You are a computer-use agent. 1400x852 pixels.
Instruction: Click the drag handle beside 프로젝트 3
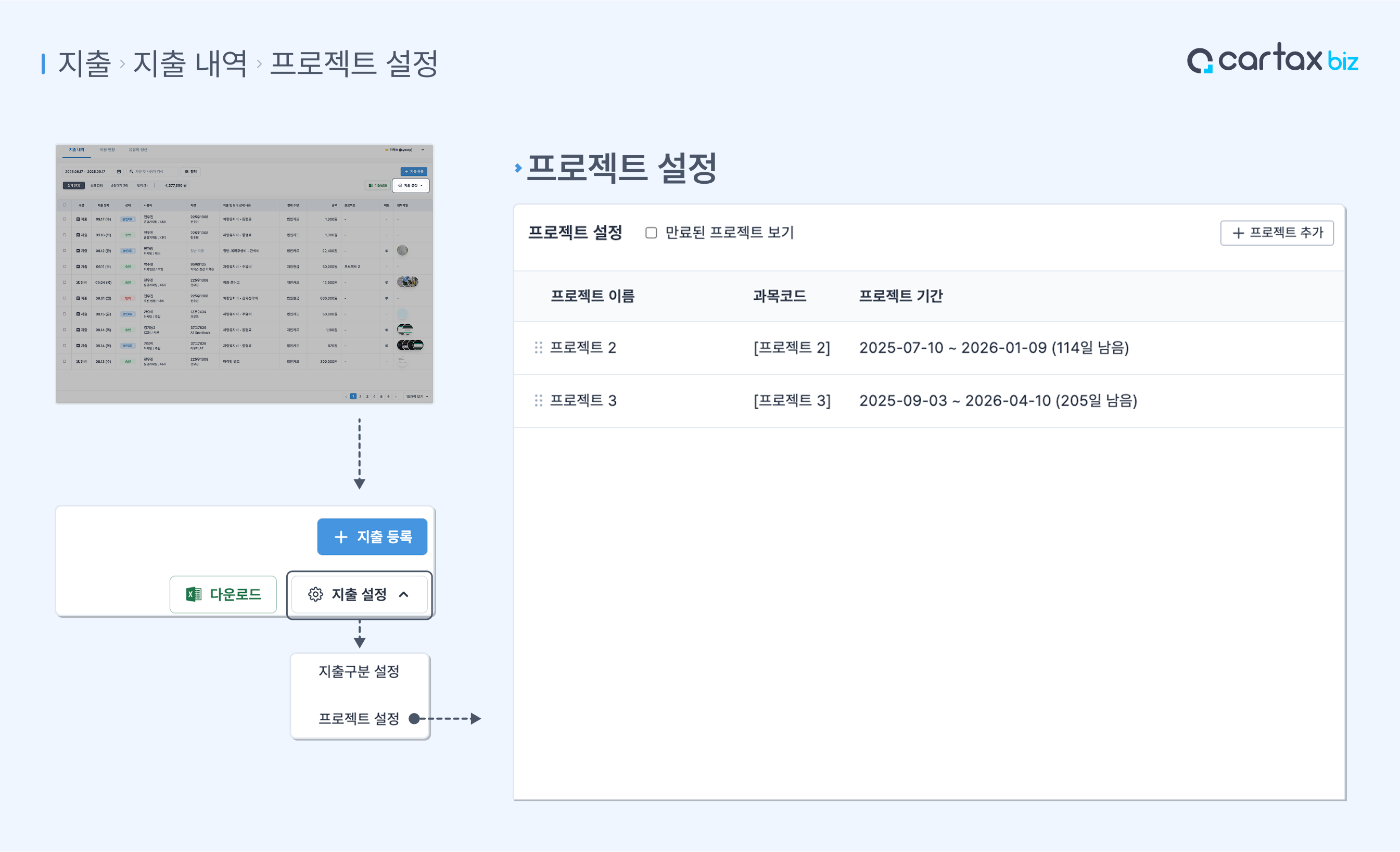[x=538, y=401]
